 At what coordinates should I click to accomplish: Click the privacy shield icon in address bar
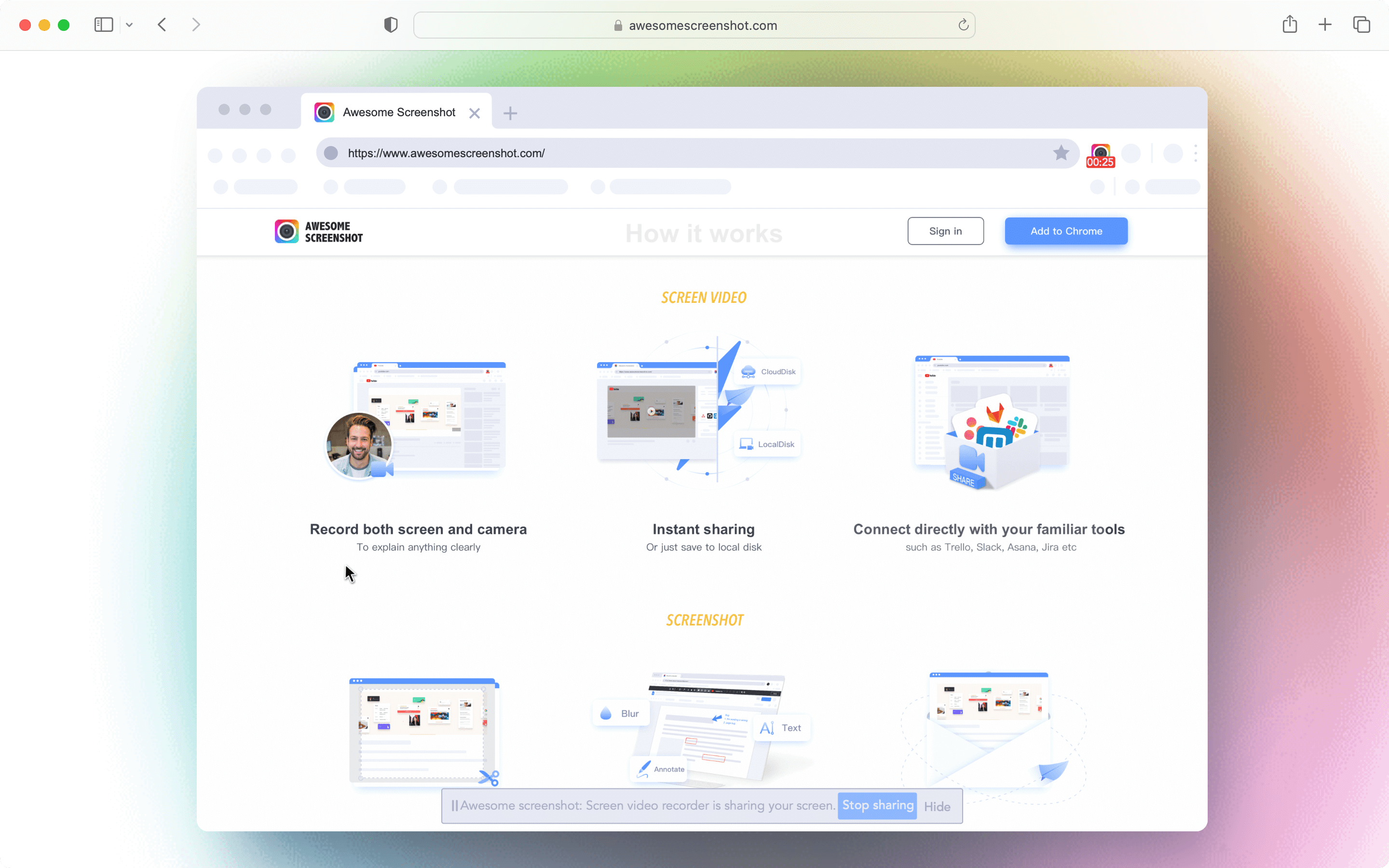(390, 25)
